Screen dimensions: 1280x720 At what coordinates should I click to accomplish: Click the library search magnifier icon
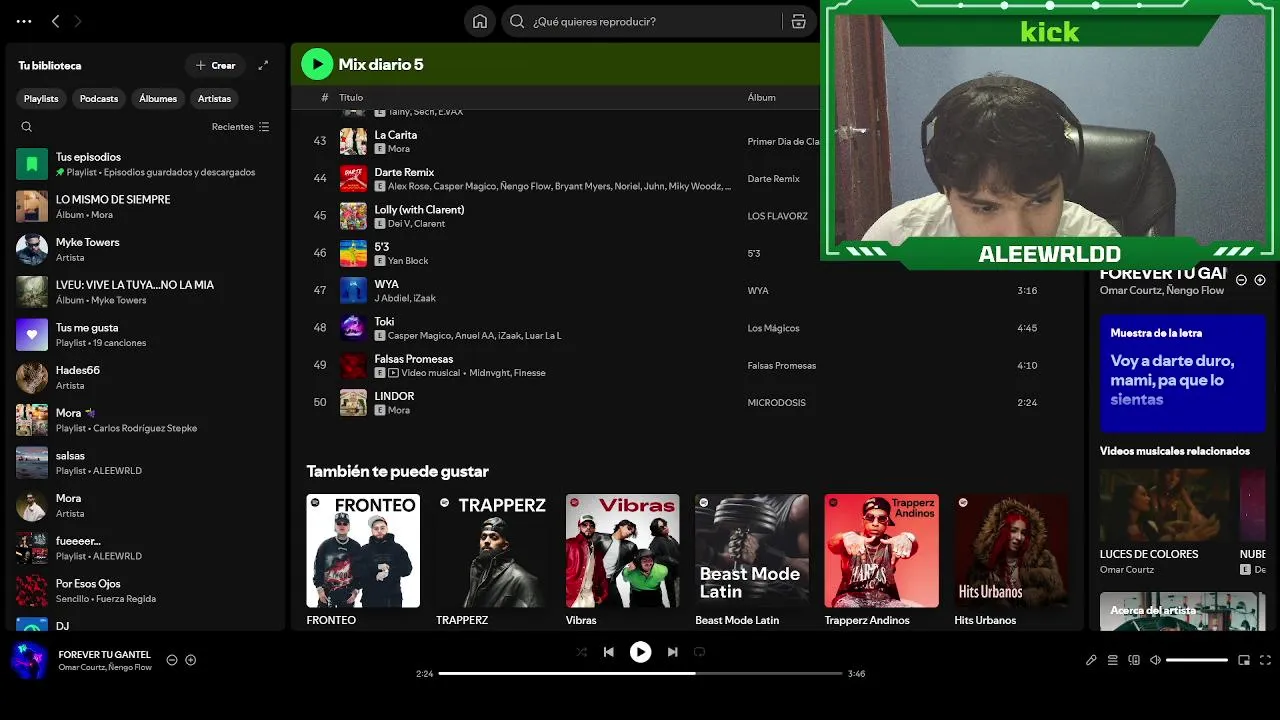pyautogui.click(x=27, y=127)
